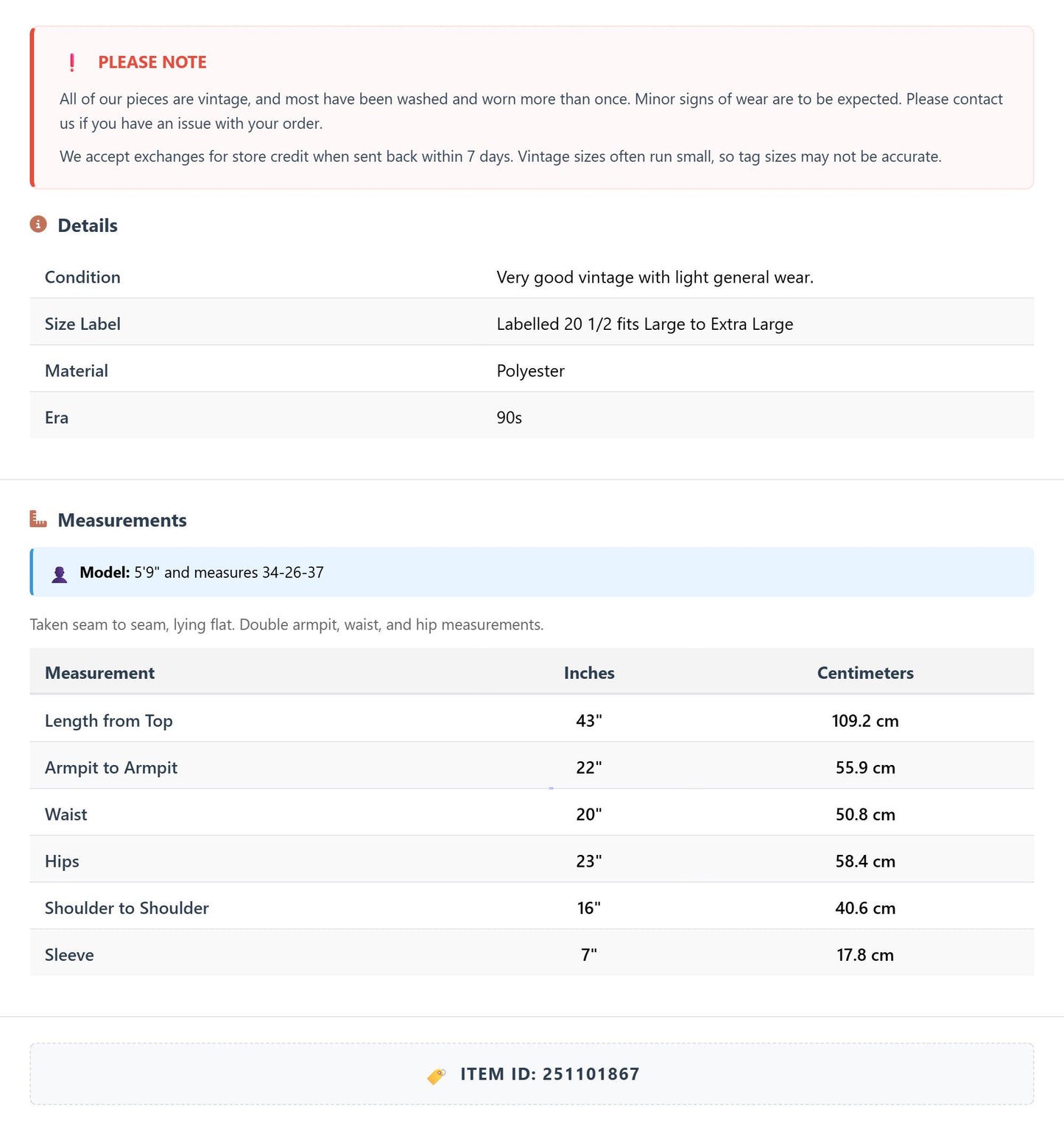Click the Polyester material value

coord(530,371)
